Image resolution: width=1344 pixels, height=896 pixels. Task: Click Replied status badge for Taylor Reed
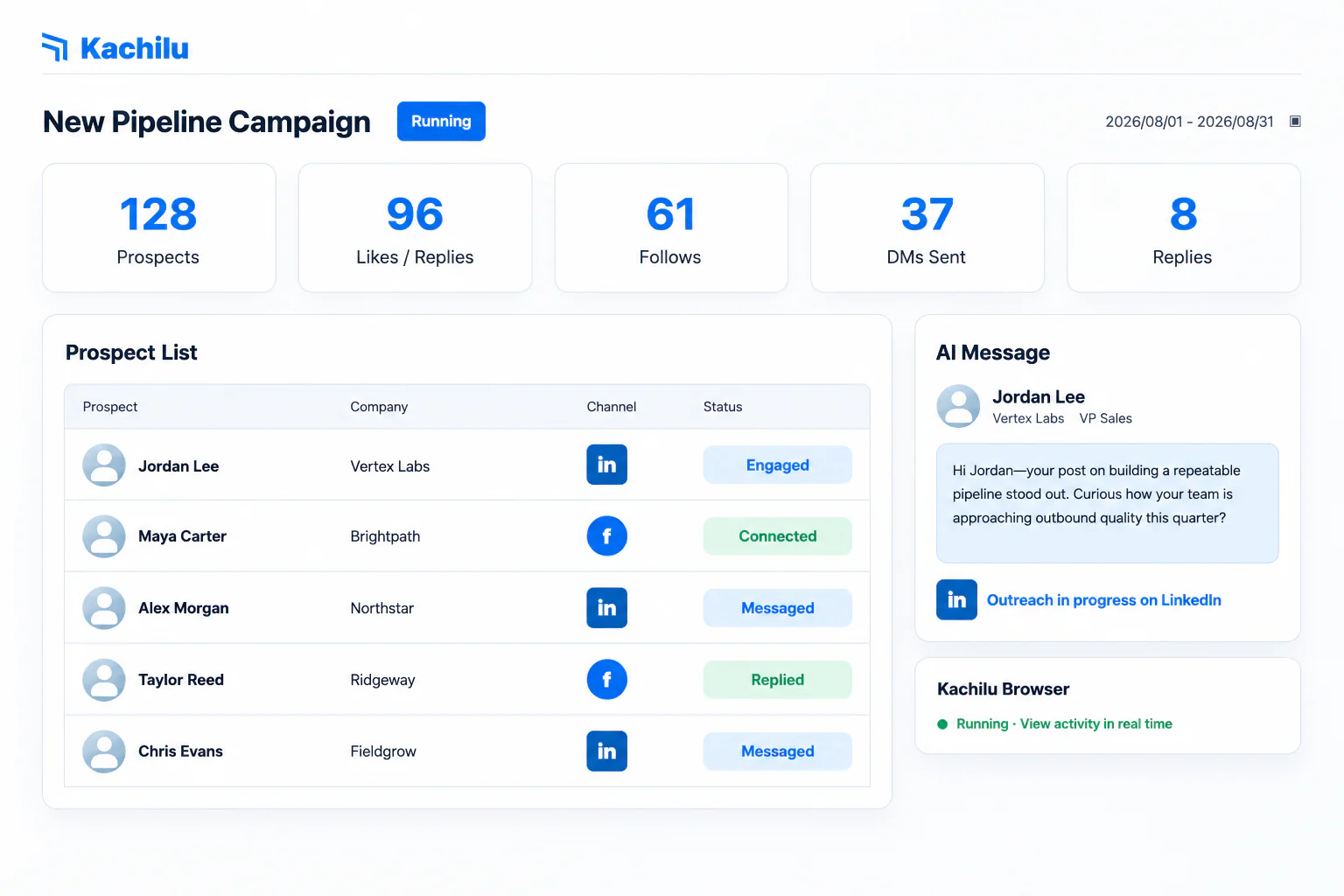click(x=777, y=680)
